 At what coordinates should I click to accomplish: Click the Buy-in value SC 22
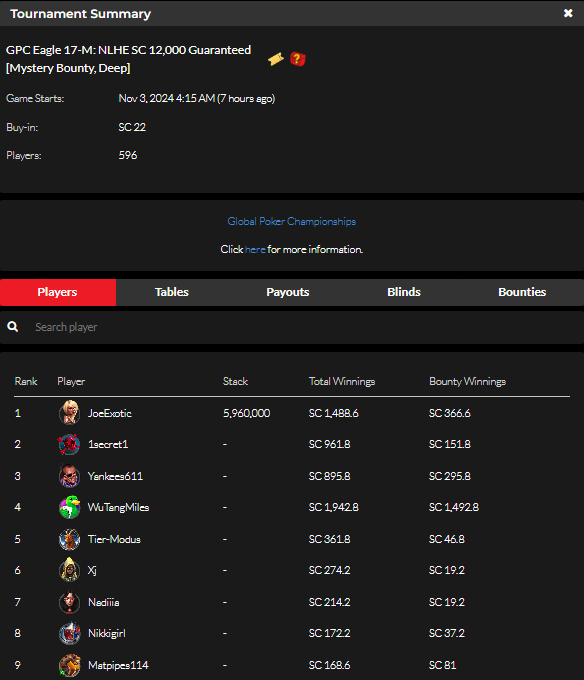(132, 127)
